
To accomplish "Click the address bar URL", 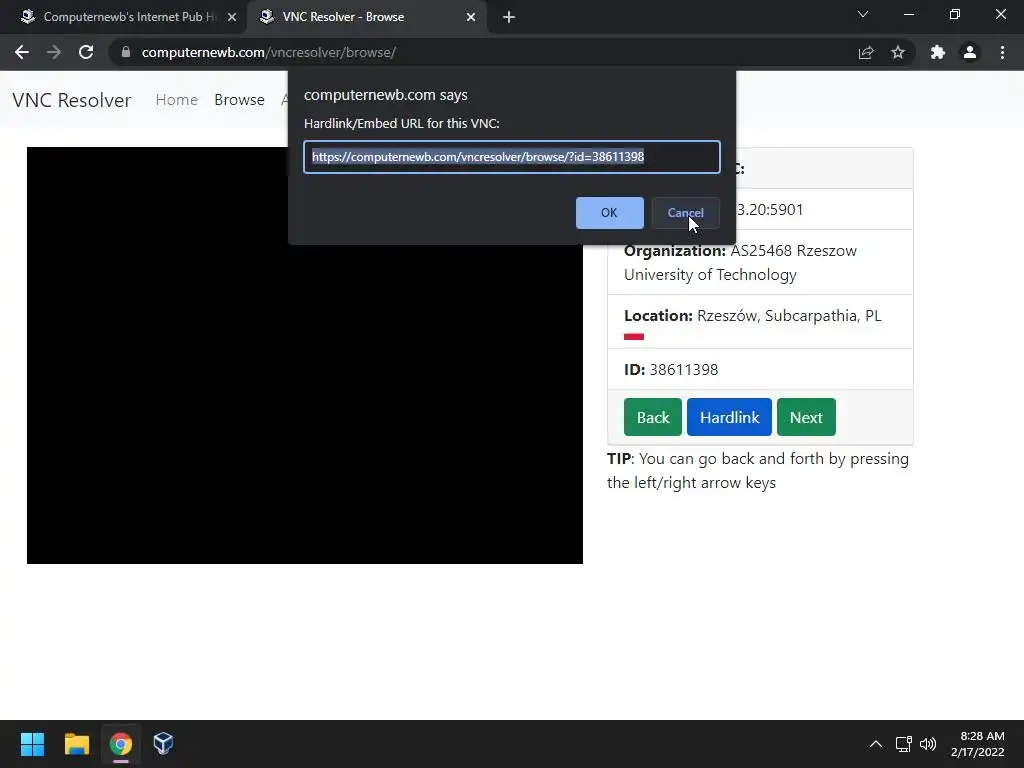I will [268, 52].
